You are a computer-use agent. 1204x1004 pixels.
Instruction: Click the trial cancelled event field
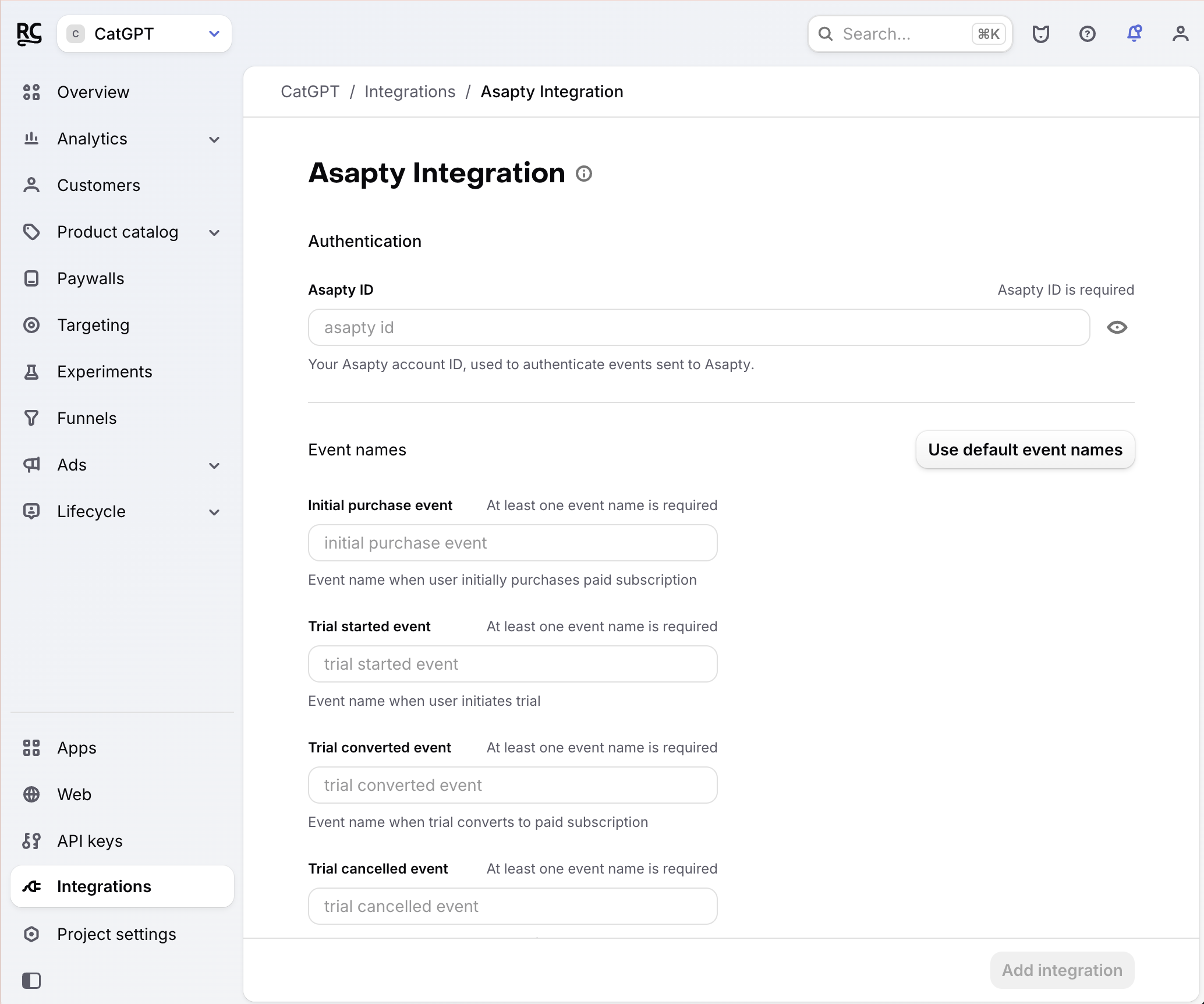pos(513,906)
